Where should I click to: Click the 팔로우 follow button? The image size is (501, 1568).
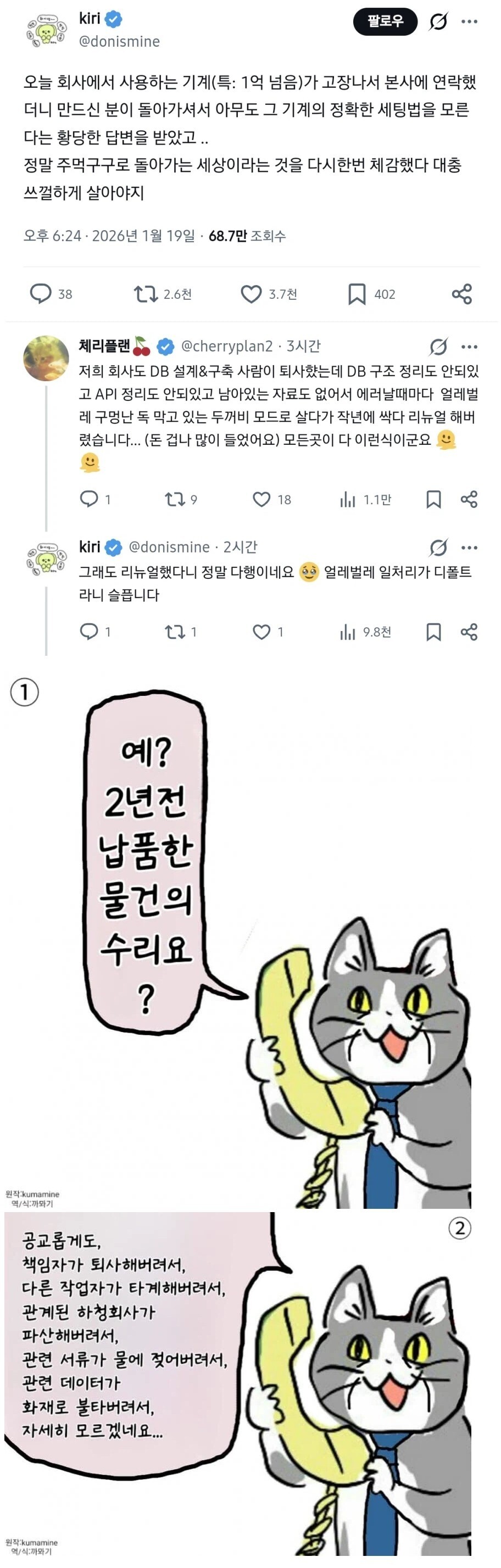(385, 22)
